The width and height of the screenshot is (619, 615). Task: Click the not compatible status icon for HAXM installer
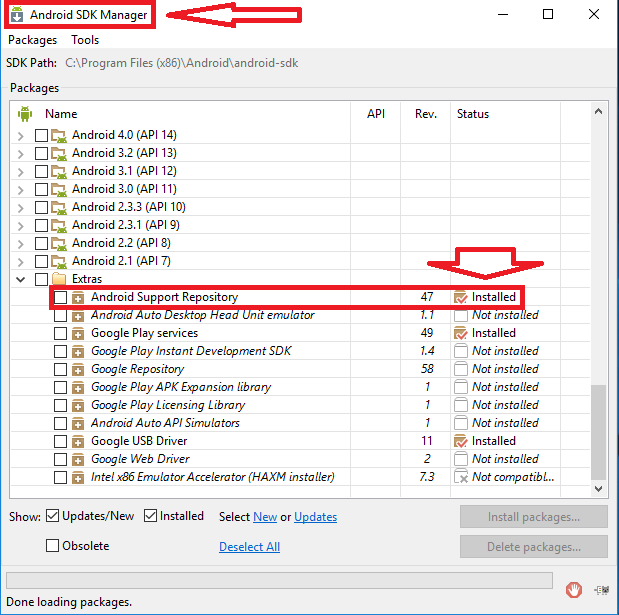(x=461, y=476)
